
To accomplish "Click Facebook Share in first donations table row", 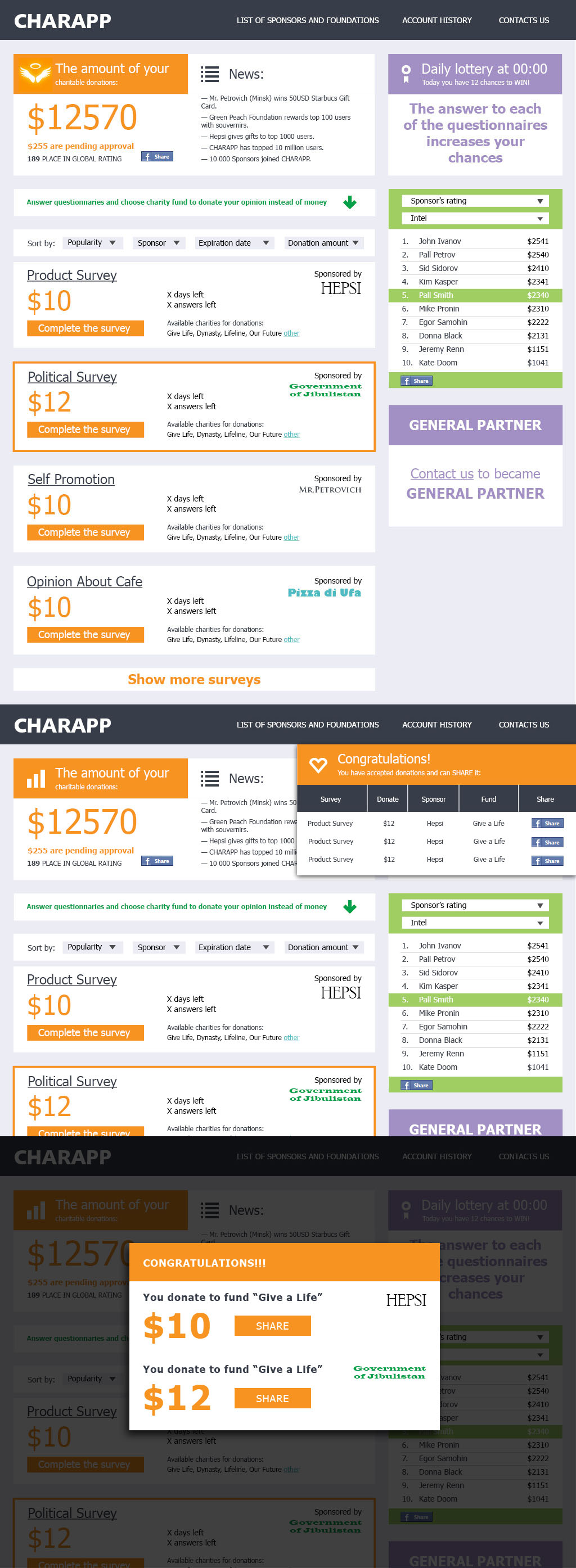I will point(547,824).
